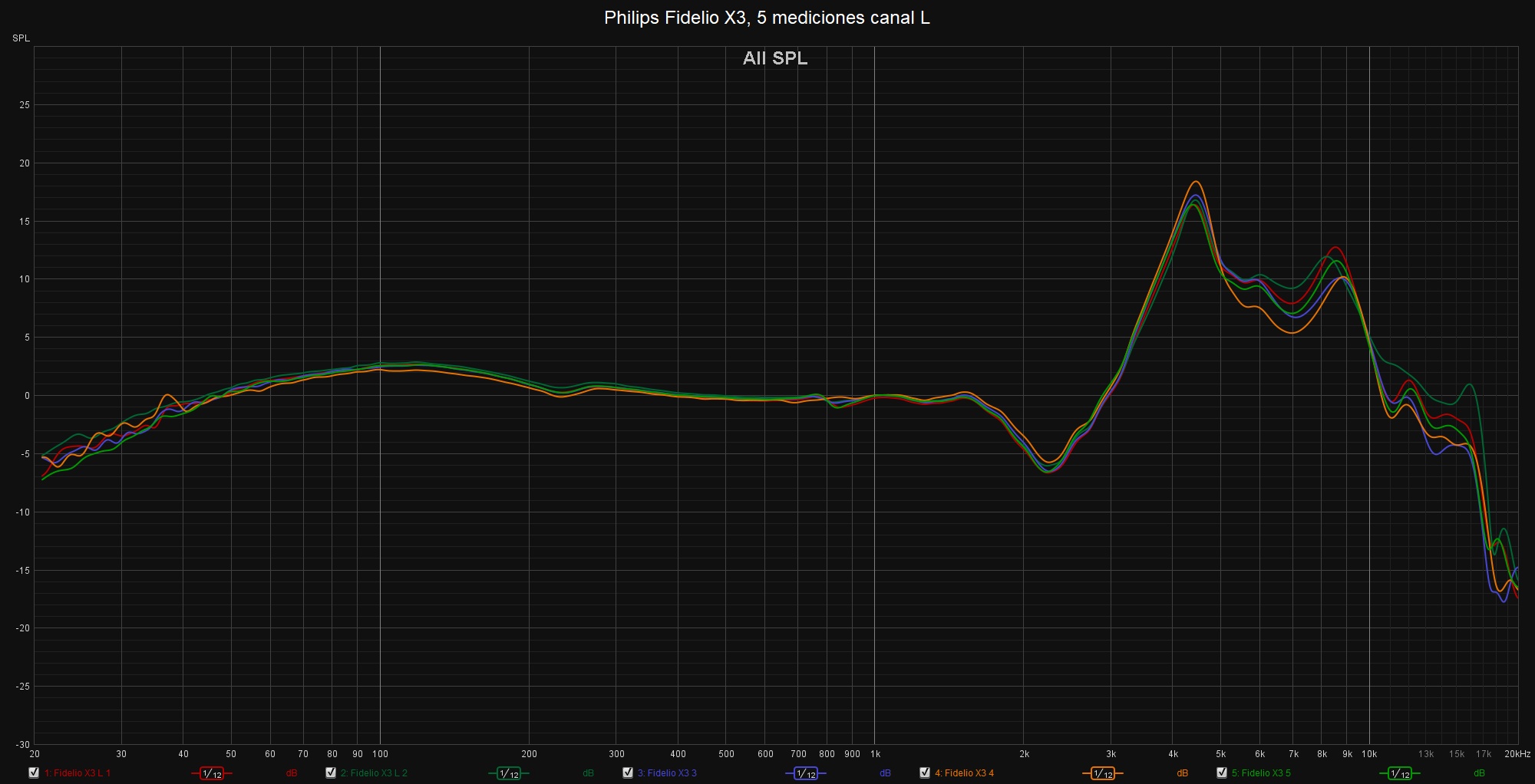Untick the '5: Fidelio X3 5' checkbox
Screen dimensions: 1535x784
pyautogui.click(x=1222, y=772)
